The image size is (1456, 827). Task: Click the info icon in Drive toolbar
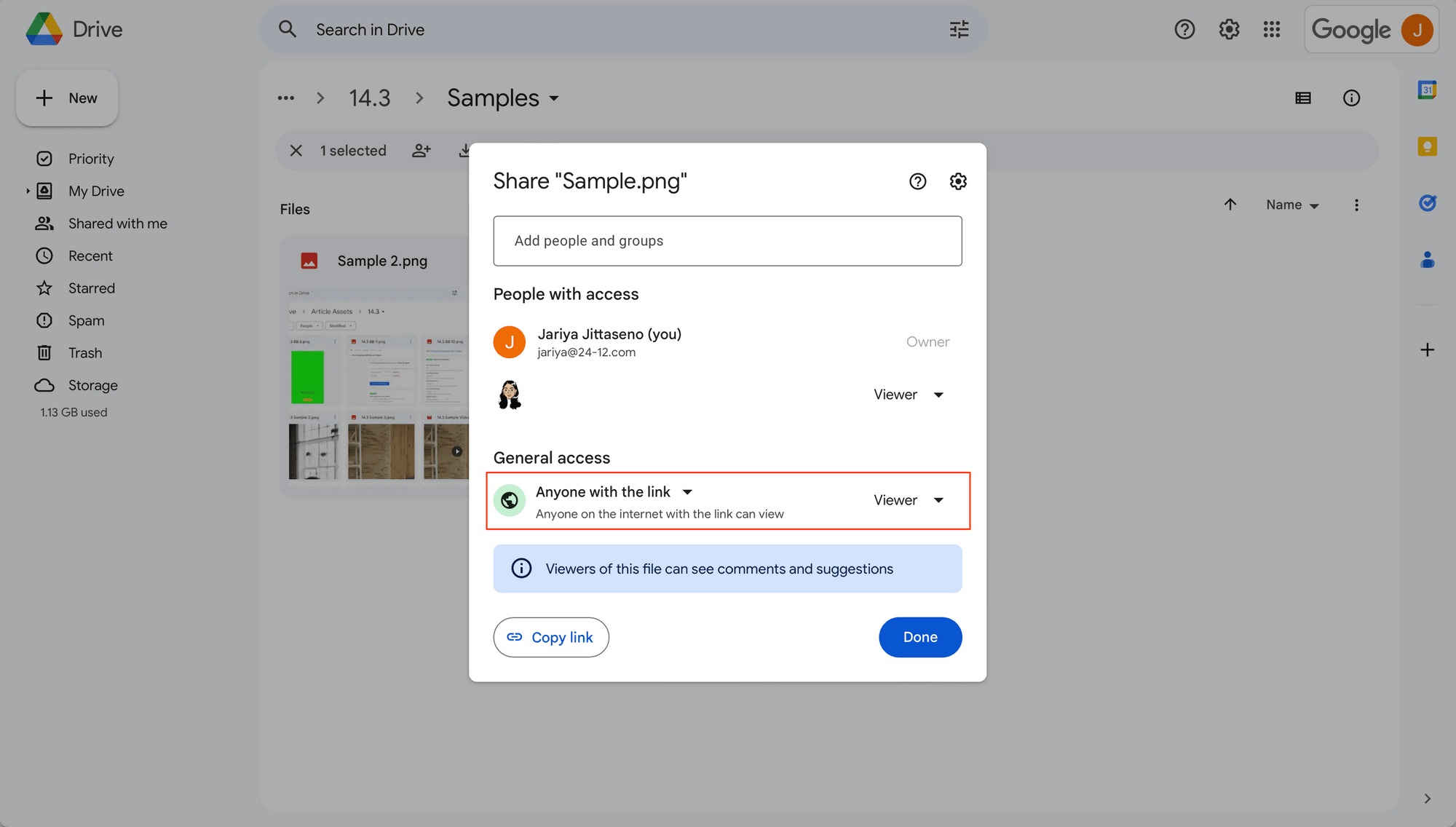(1350, 98)
